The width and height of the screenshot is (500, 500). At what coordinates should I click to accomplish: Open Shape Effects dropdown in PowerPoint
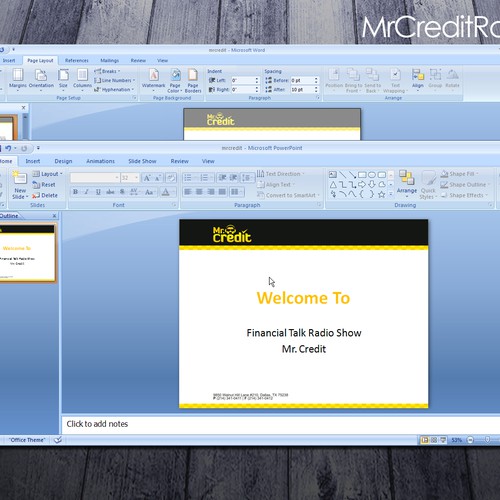(x=464, y=195)
